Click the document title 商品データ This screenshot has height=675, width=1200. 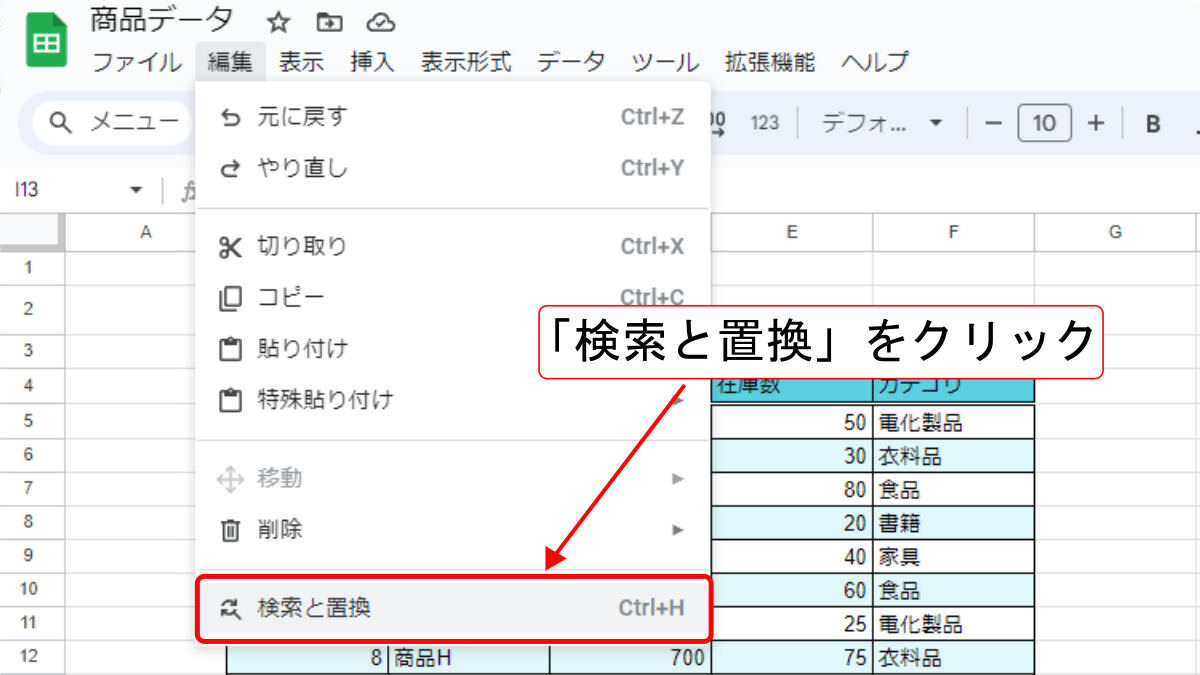pos(162,20)
